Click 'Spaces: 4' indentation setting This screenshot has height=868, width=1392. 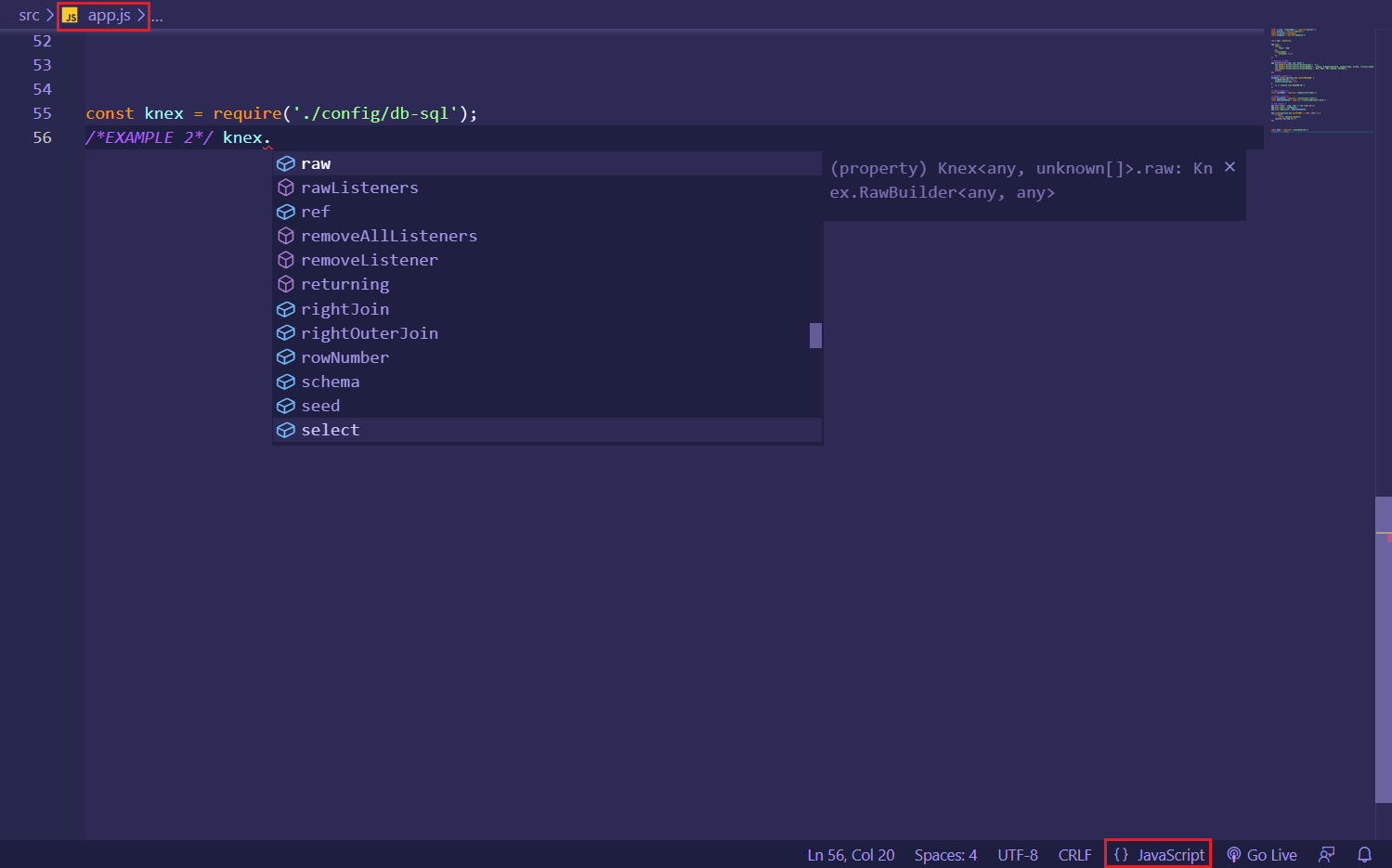click(944, 854)
